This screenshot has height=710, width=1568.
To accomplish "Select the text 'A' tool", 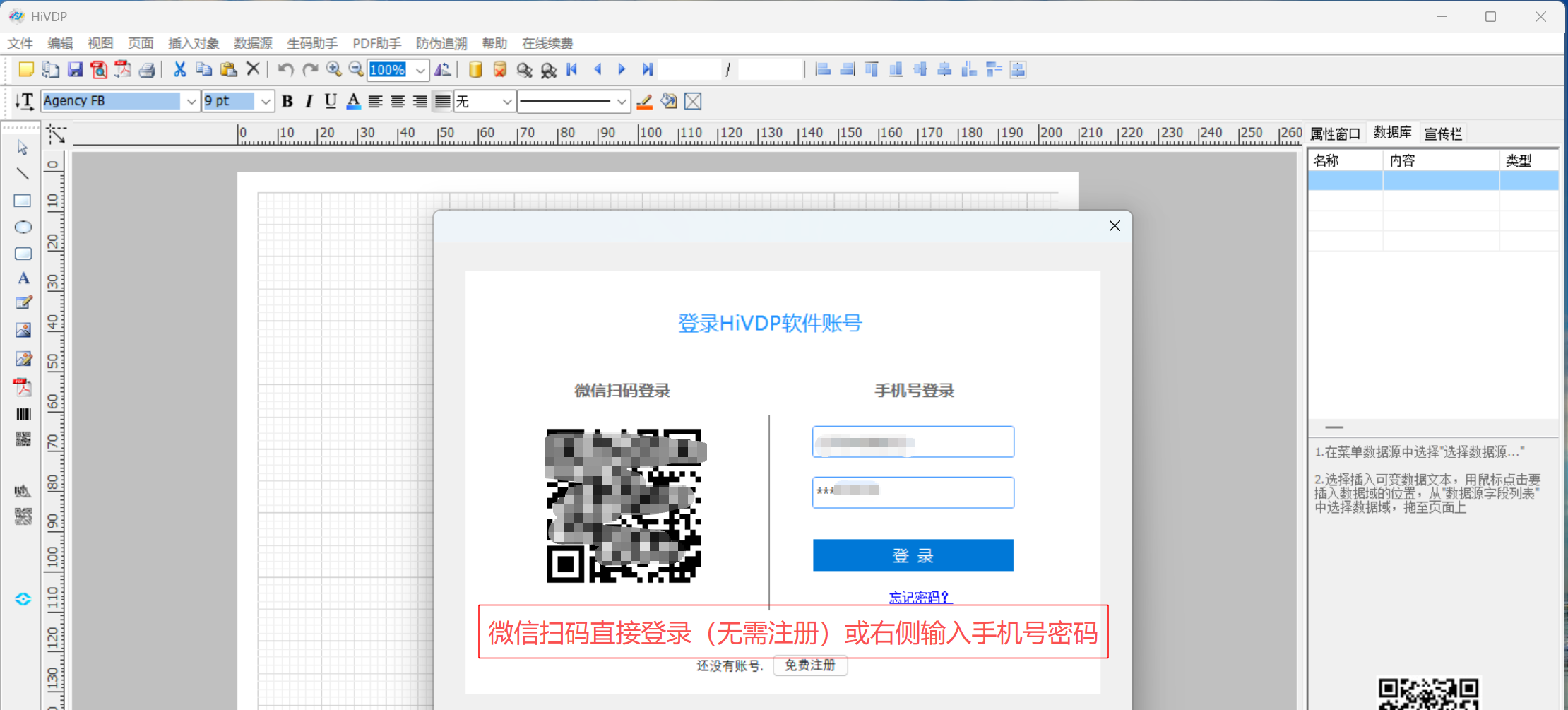I will tap(23, 278).
